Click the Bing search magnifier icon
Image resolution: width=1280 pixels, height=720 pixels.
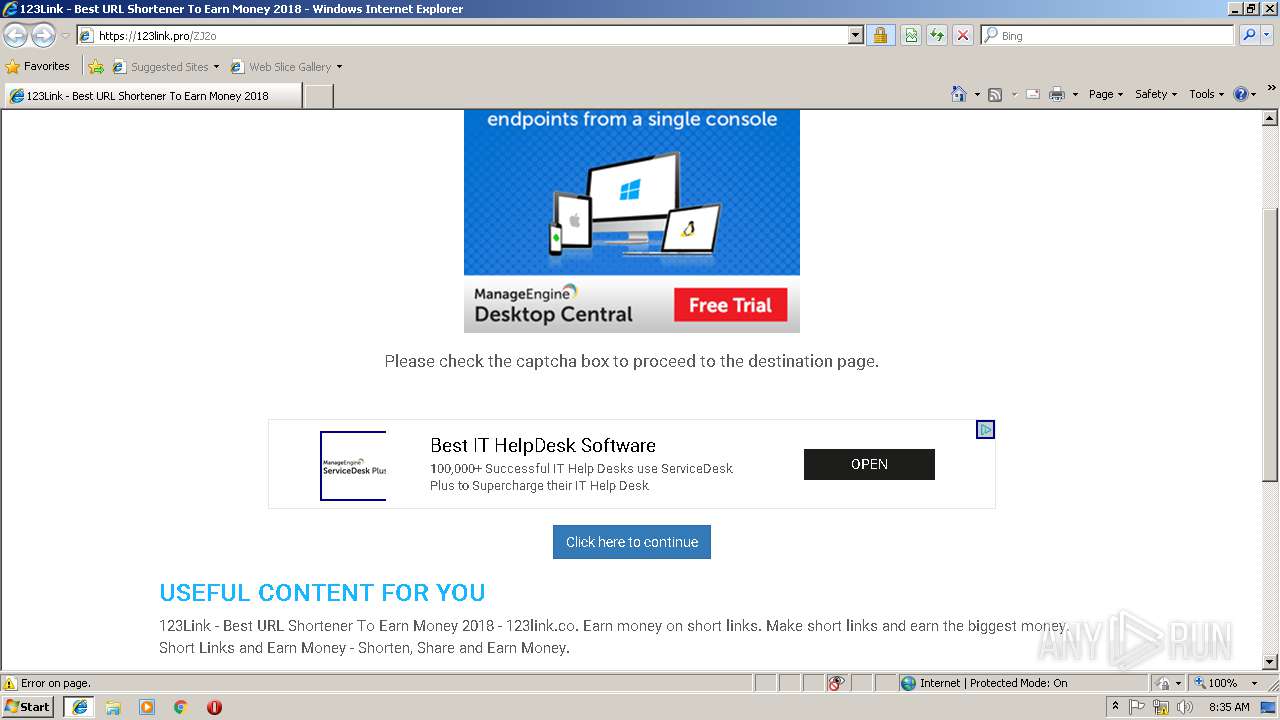click(1249, 35)
